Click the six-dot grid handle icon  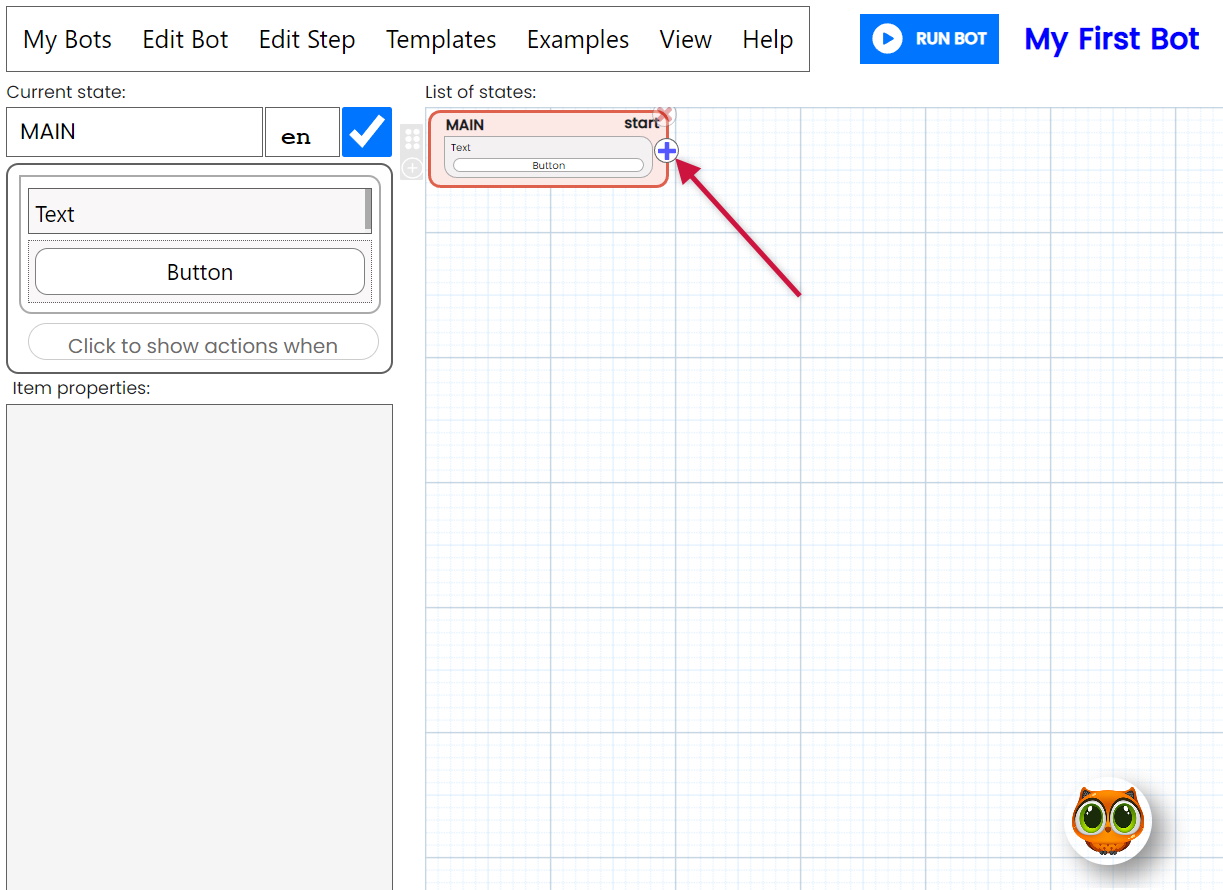tap(412, 138)
